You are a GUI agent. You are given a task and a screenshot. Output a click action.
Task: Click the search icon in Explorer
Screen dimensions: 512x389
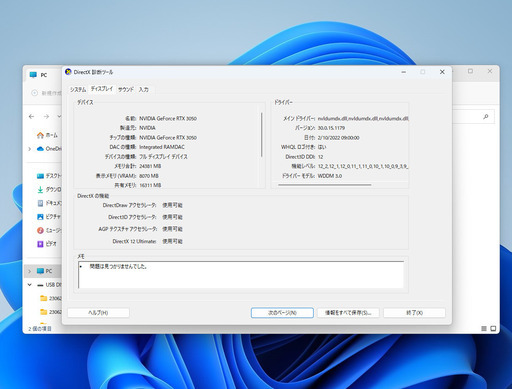coord(486,117)
